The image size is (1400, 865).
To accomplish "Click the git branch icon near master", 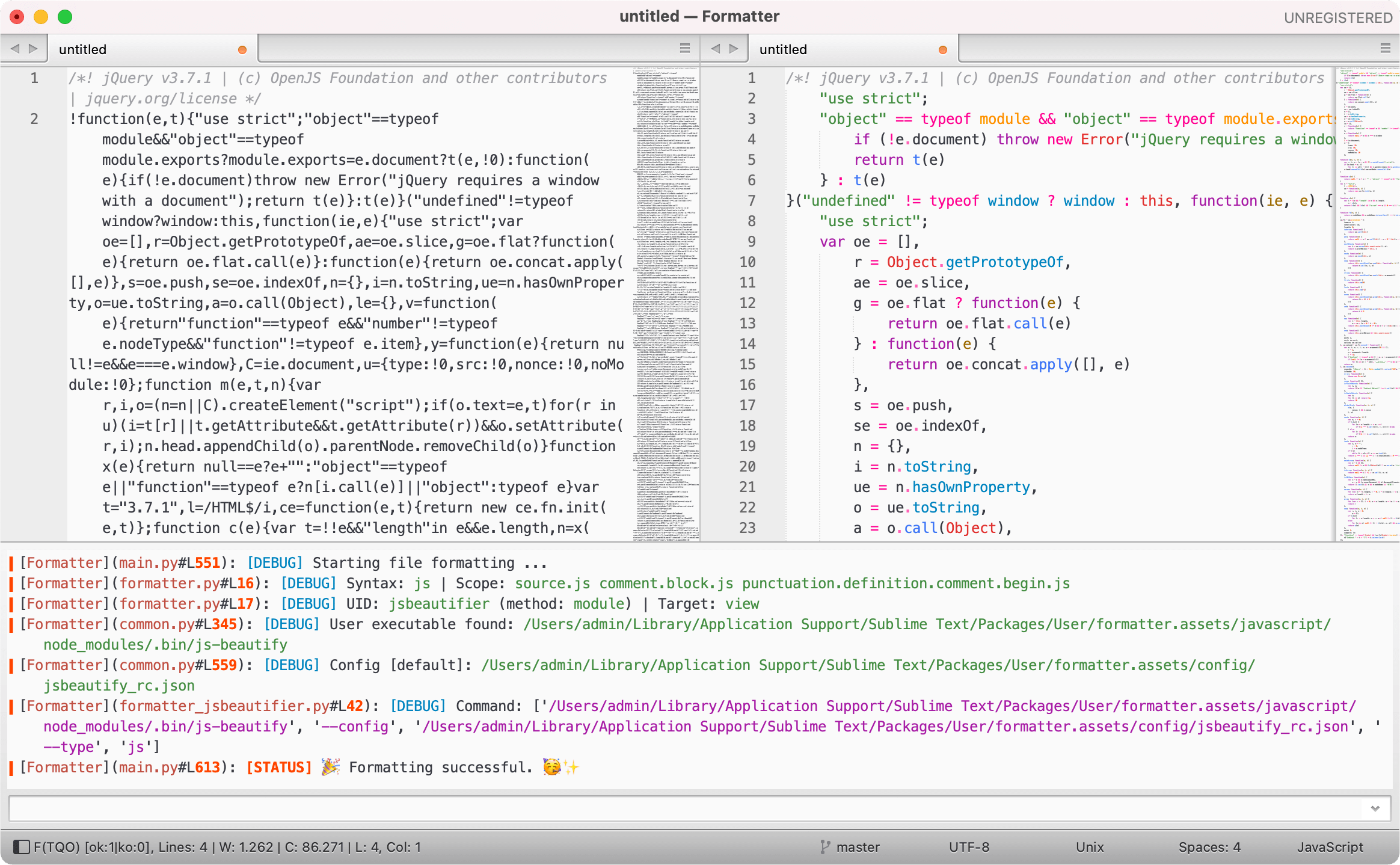I will coord(825,847).
